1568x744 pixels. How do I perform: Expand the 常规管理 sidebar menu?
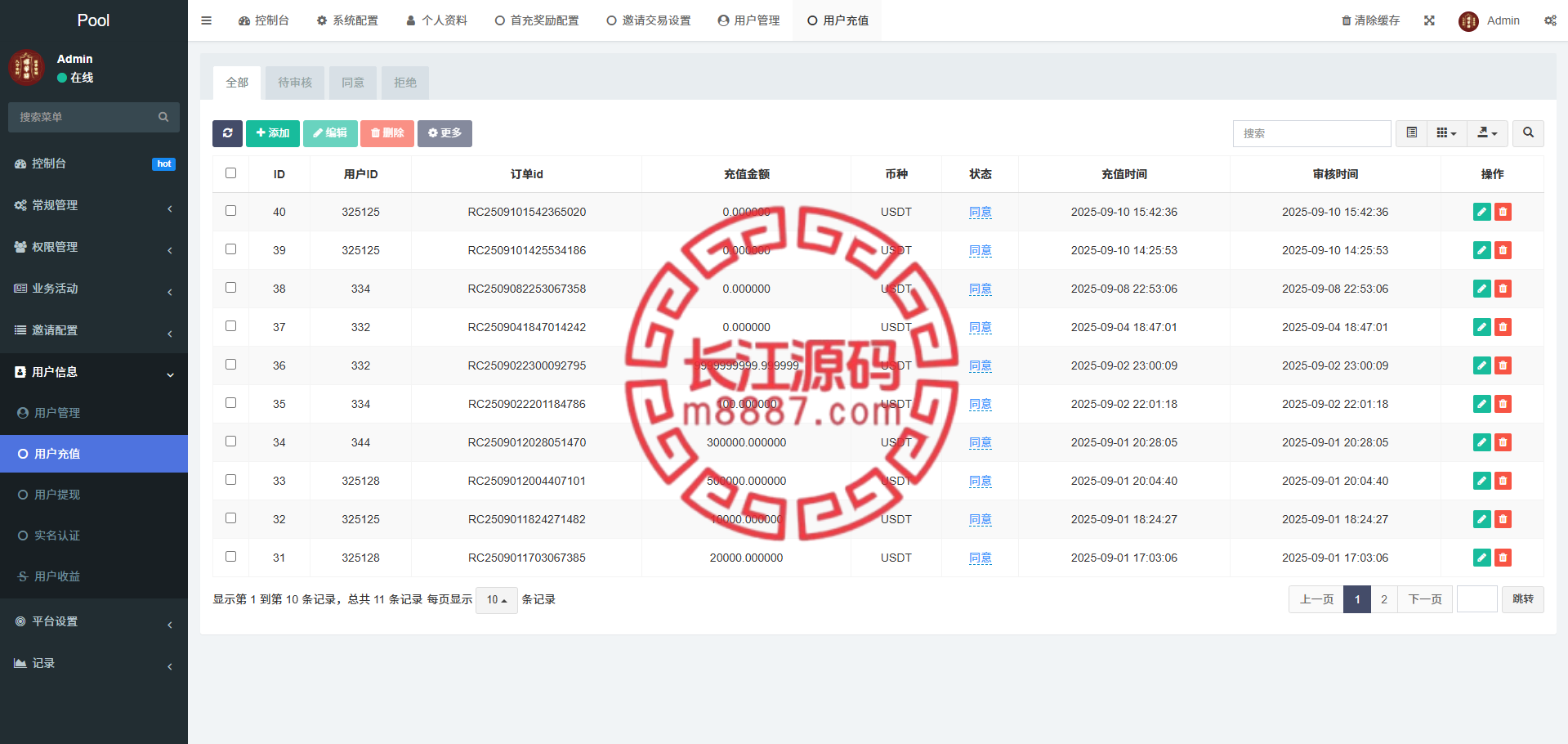pyautogui.click(x=94, y=206)
